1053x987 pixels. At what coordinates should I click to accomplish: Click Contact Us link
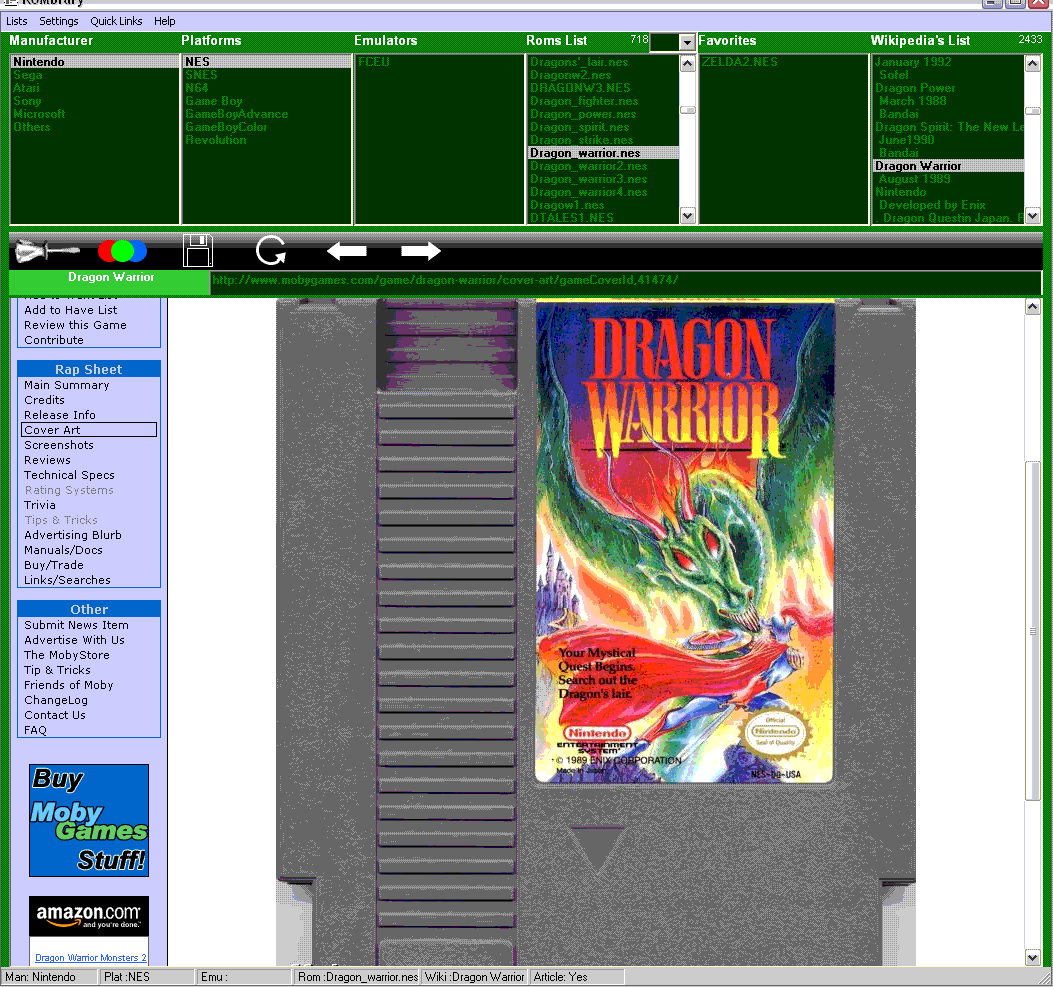pyautogui.click(x=54, y=715)
